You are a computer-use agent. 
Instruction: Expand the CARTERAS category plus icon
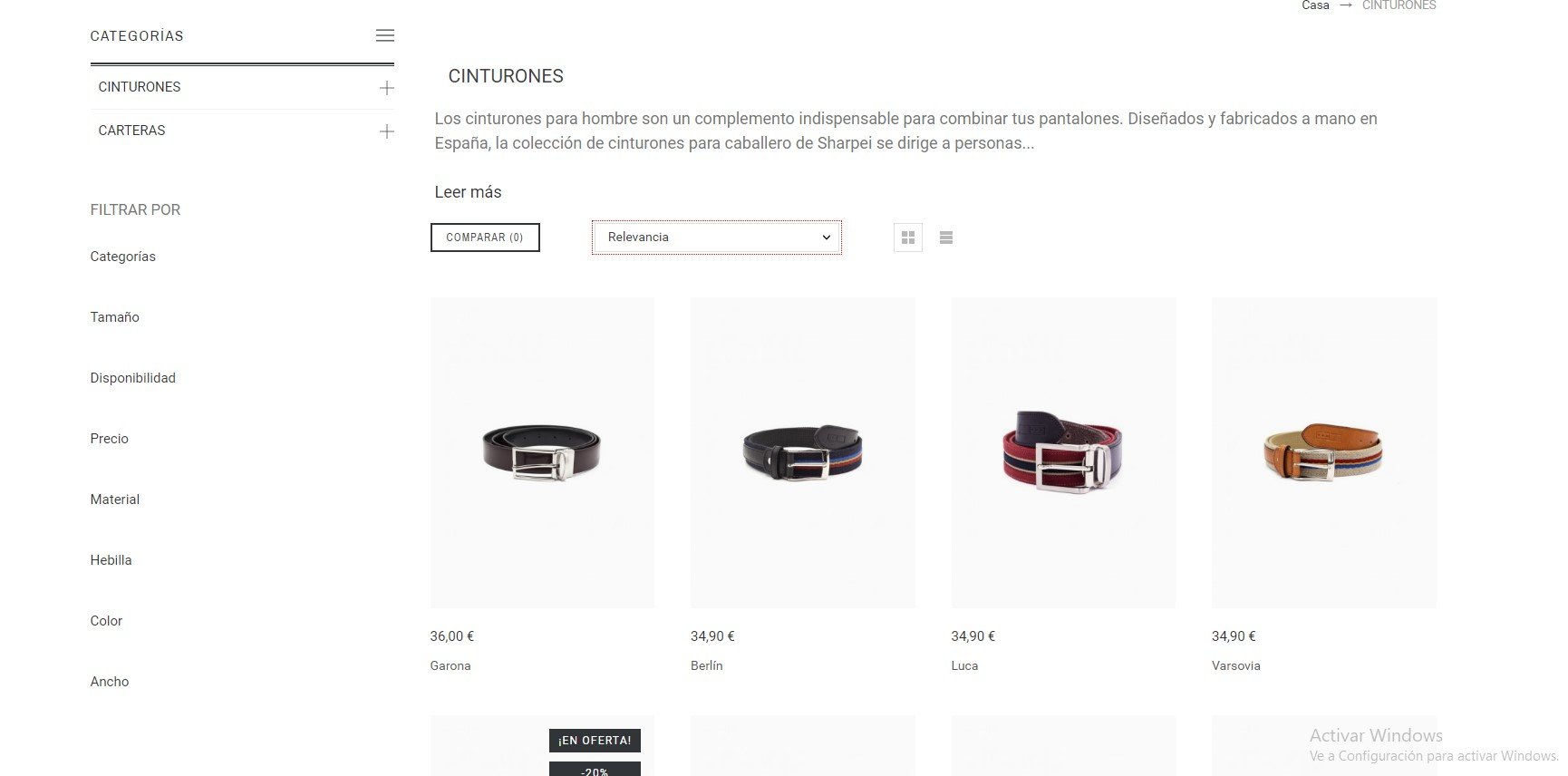click(x=387, y=131)
